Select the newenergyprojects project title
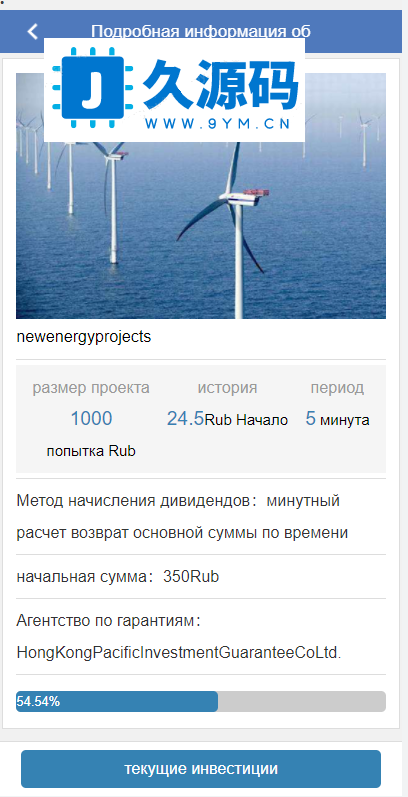The height and width of the screenshot is (797, 408). (x=84, y=337)
